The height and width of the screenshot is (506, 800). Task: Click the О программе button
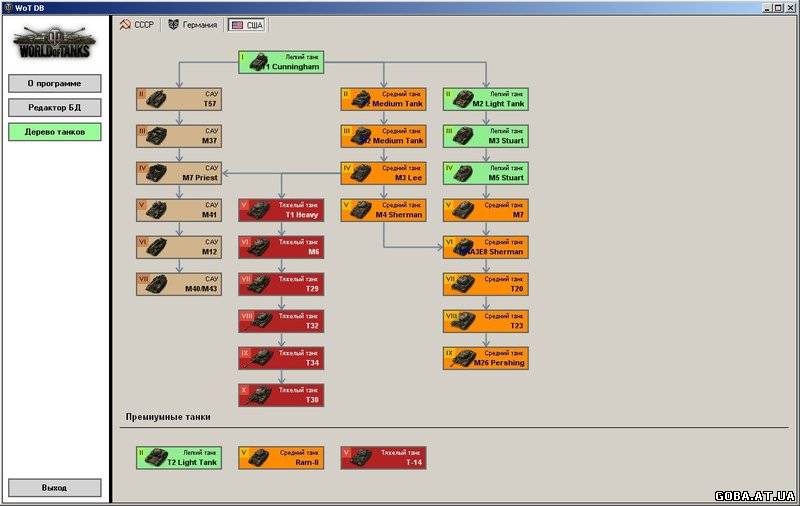click(x=55, y=83)
